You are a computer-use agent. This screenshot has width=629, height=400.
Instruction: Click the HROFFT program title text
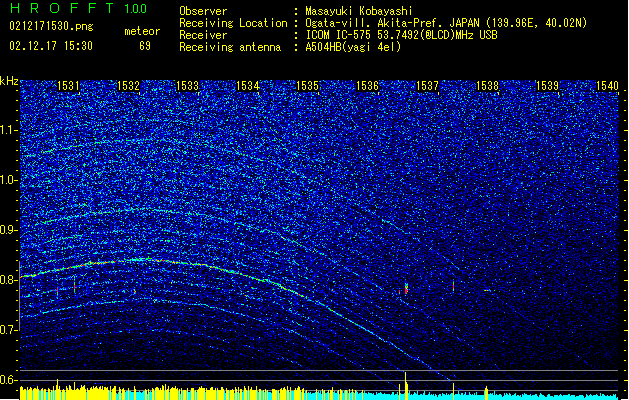[62, 8]
